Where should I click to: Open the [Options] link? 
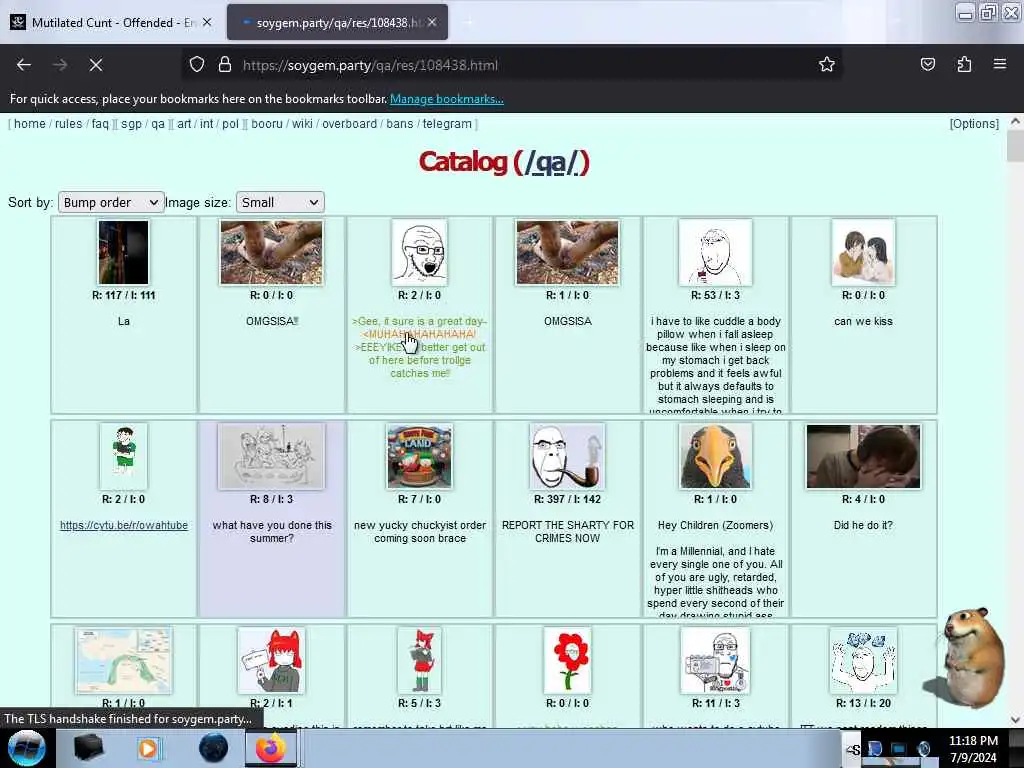coord(974,123)
